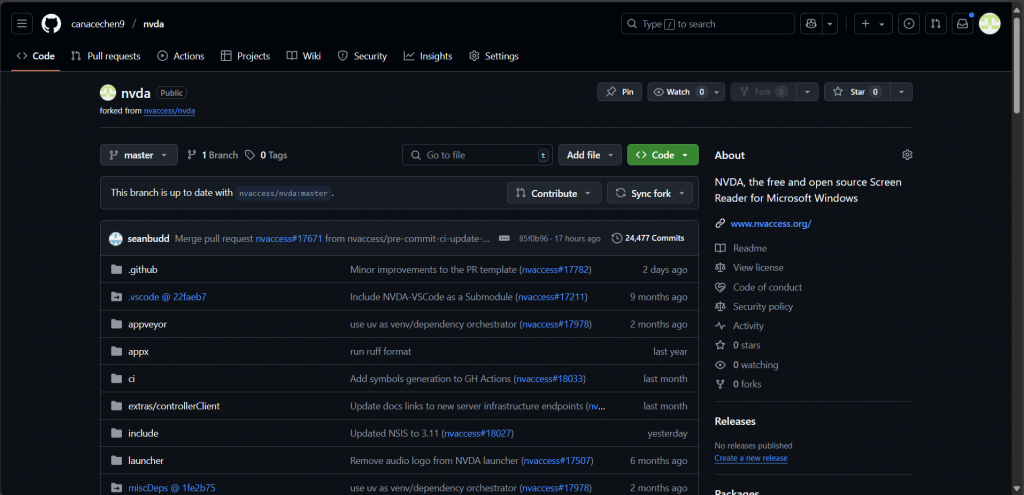This screenshot has width=1024, height=495.
Task: View the 24,477 Commits history
Action: pos(648,238)
